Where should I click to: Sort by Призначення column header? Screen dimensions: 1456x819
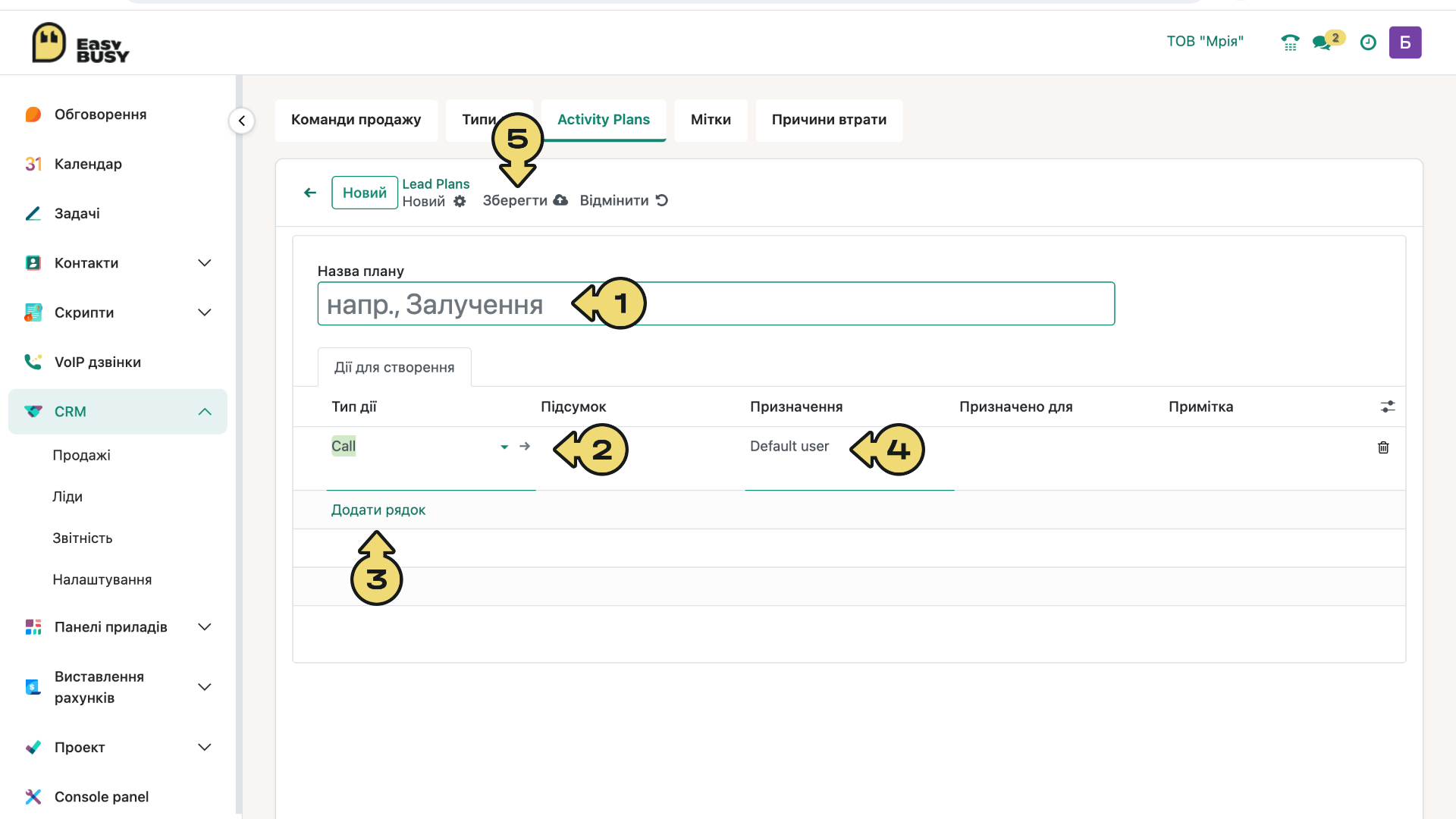(796, 406)
